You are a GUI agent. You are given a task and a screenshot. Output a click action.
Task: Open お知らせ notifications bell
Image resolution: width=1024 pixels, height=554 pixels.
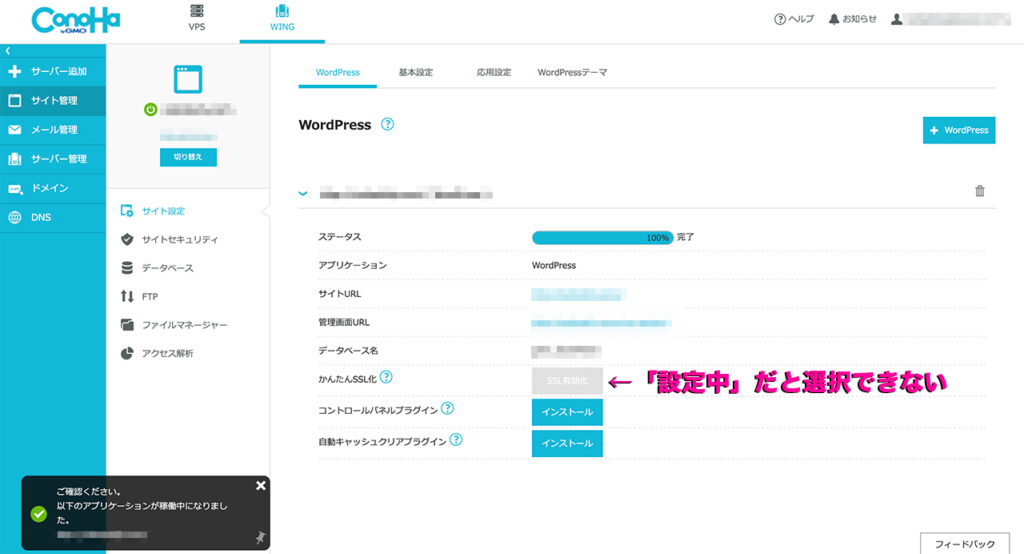(852, 19)
